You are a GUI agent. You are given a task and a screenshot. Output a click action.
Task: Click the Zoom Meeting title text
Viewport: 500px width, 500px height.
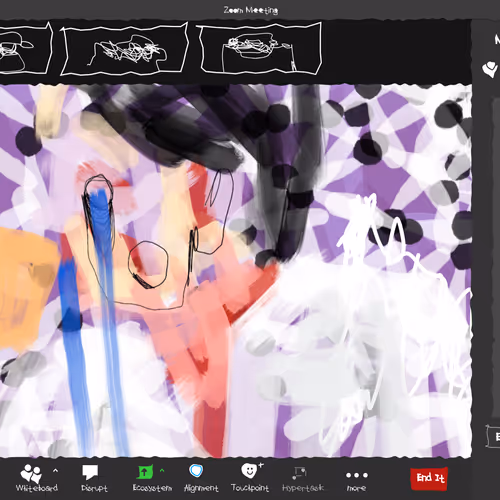tap(251, 10)
